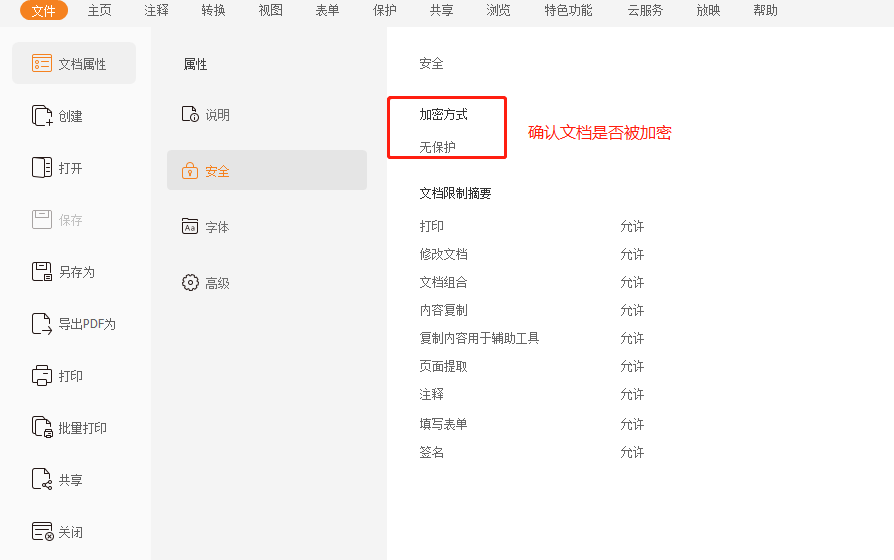Open the 转换 convert ribbon tab
894x560 pixels.
coord(213,10)
